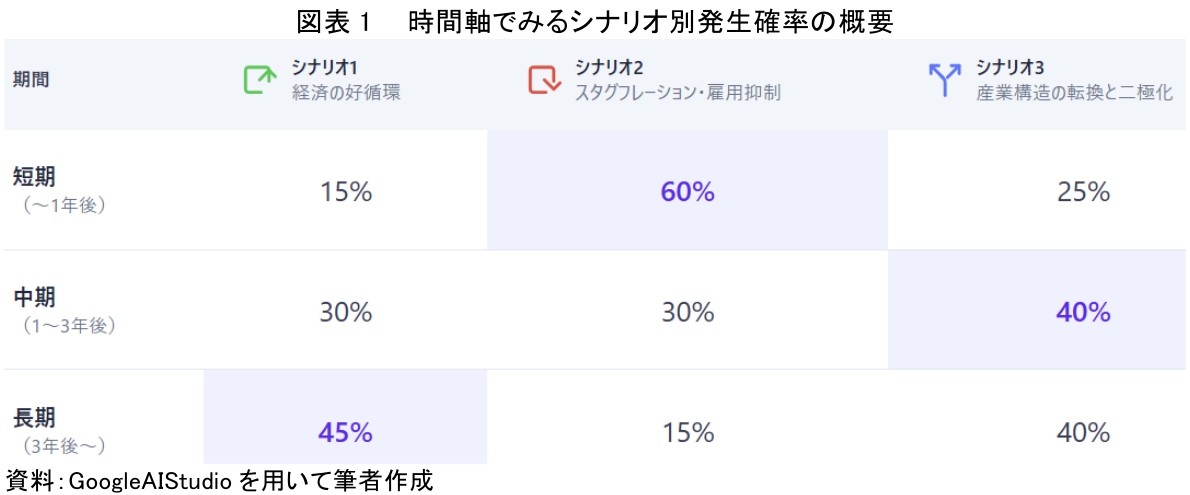Click the 中期 30% value under シナリオ2
Image resolution: width=1190 pixels, height=495 pixels.
point(688,312)
